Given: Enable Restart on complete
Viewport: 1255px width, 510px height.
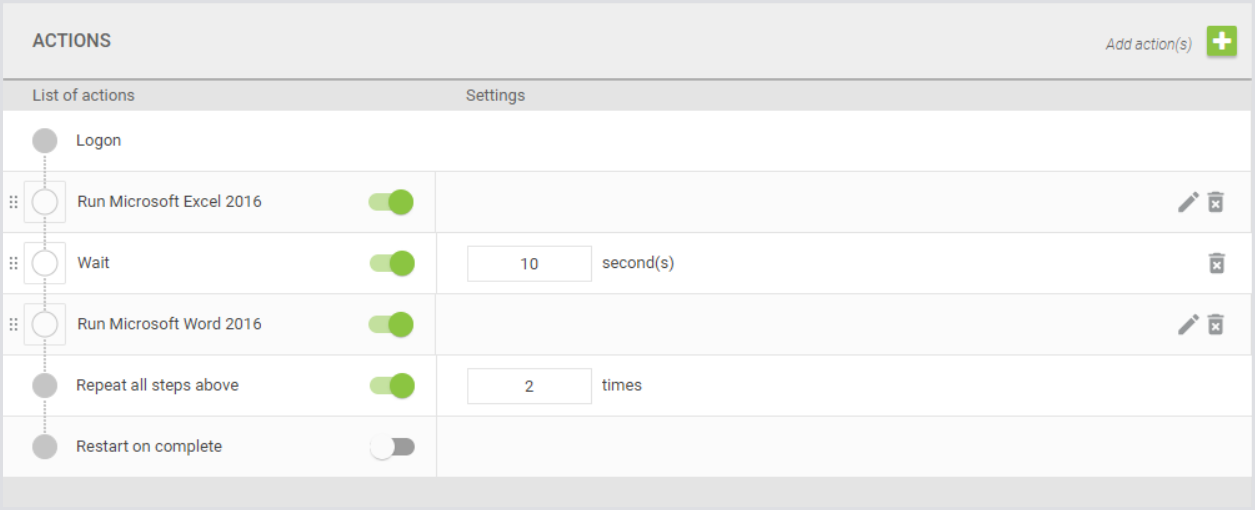Looking at the screenshot, I should [x=391, y=447].
